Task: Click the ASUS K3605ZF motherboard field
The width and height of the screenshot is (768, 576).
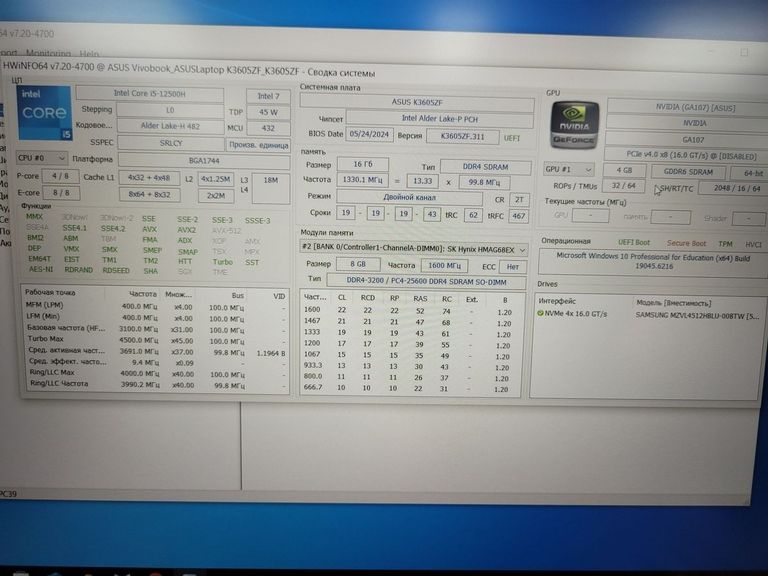Action: pyautogui.click(x=416, y=103)
